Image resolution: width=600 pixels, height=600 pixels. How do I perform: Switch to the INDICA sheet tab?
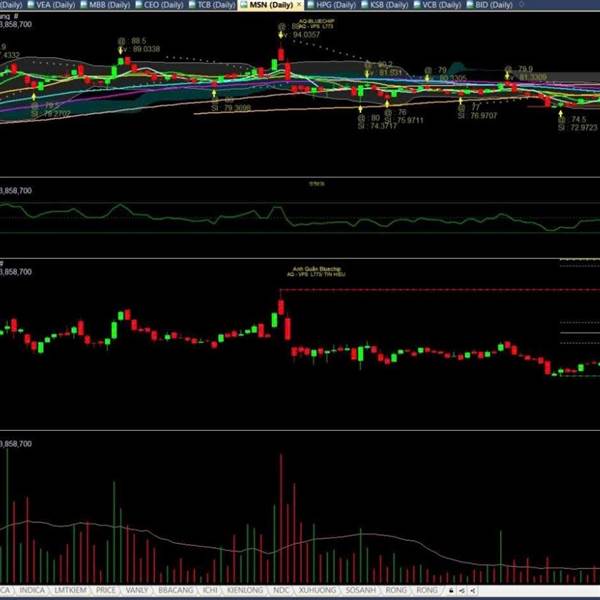(32, 590)
